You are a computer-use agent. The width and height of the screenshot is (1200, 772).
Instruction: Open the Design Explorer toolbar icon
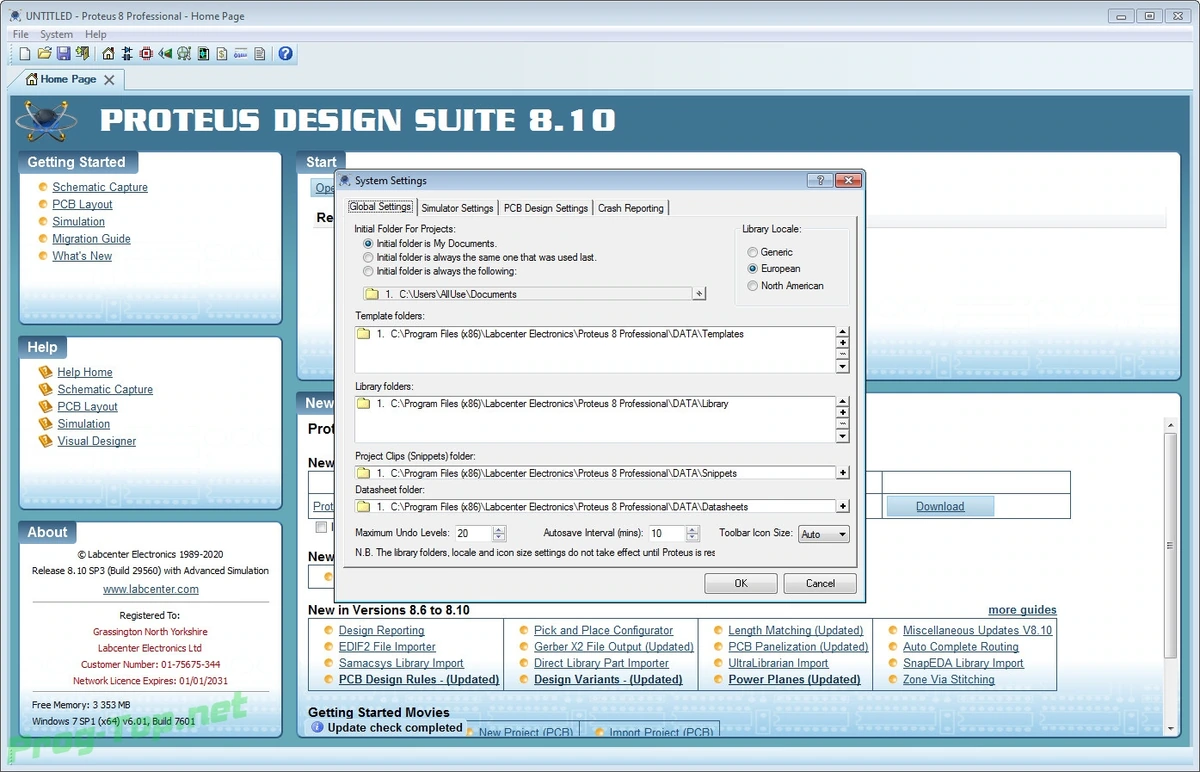(203, 53)
